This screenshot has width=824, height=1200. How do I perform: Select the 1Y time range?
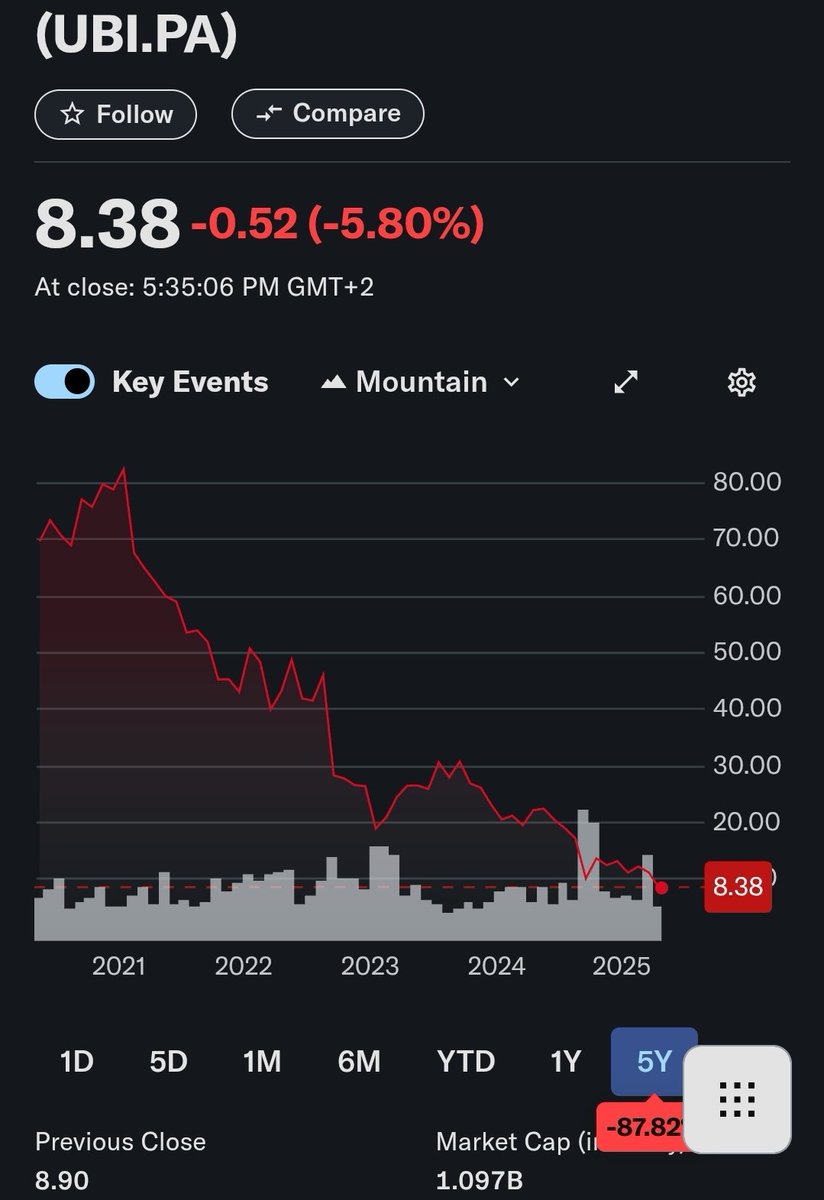566,1061
